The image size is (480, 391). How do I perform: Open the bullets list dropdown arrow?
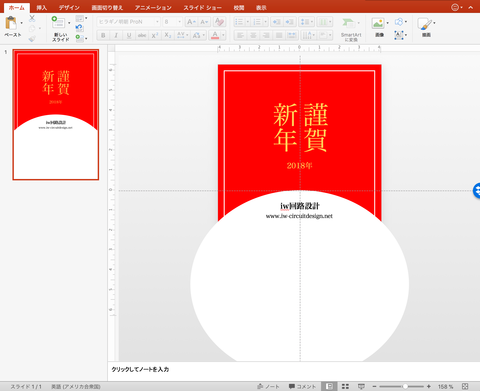[x=248, y=22]
